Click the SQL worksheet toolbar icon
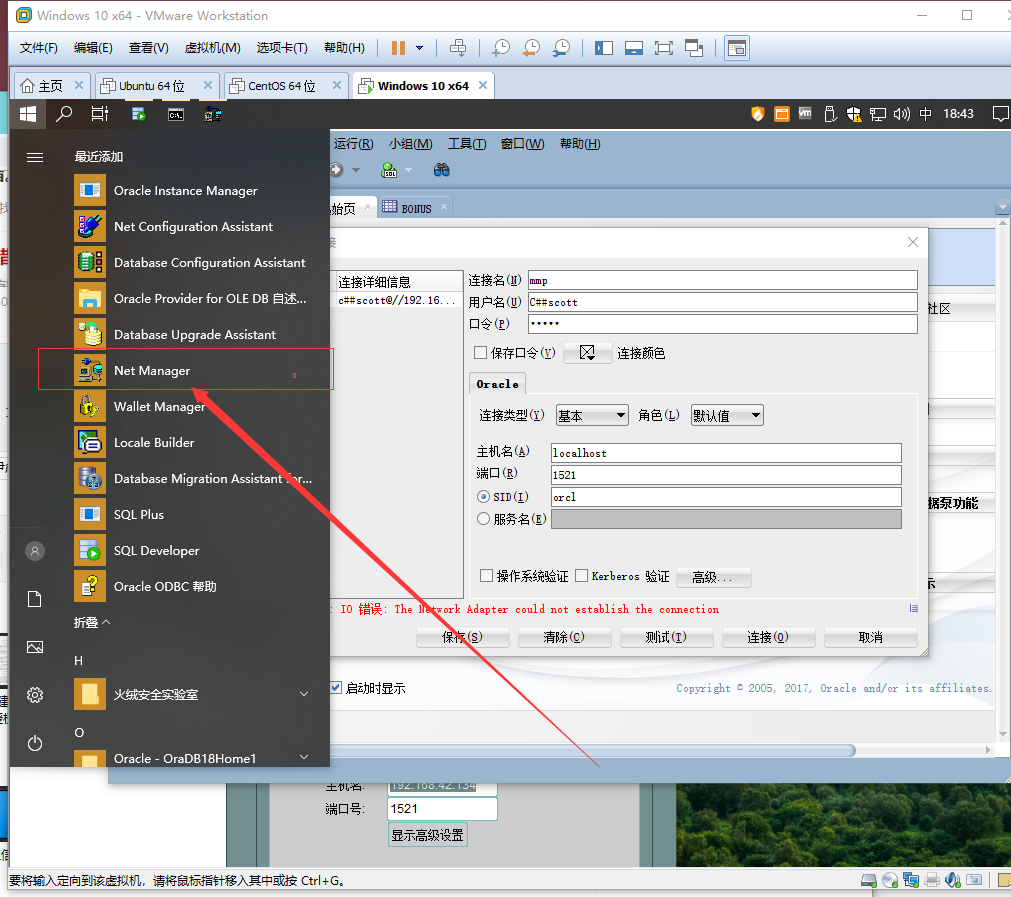1011x897 pixels. [x=389, y=170]
